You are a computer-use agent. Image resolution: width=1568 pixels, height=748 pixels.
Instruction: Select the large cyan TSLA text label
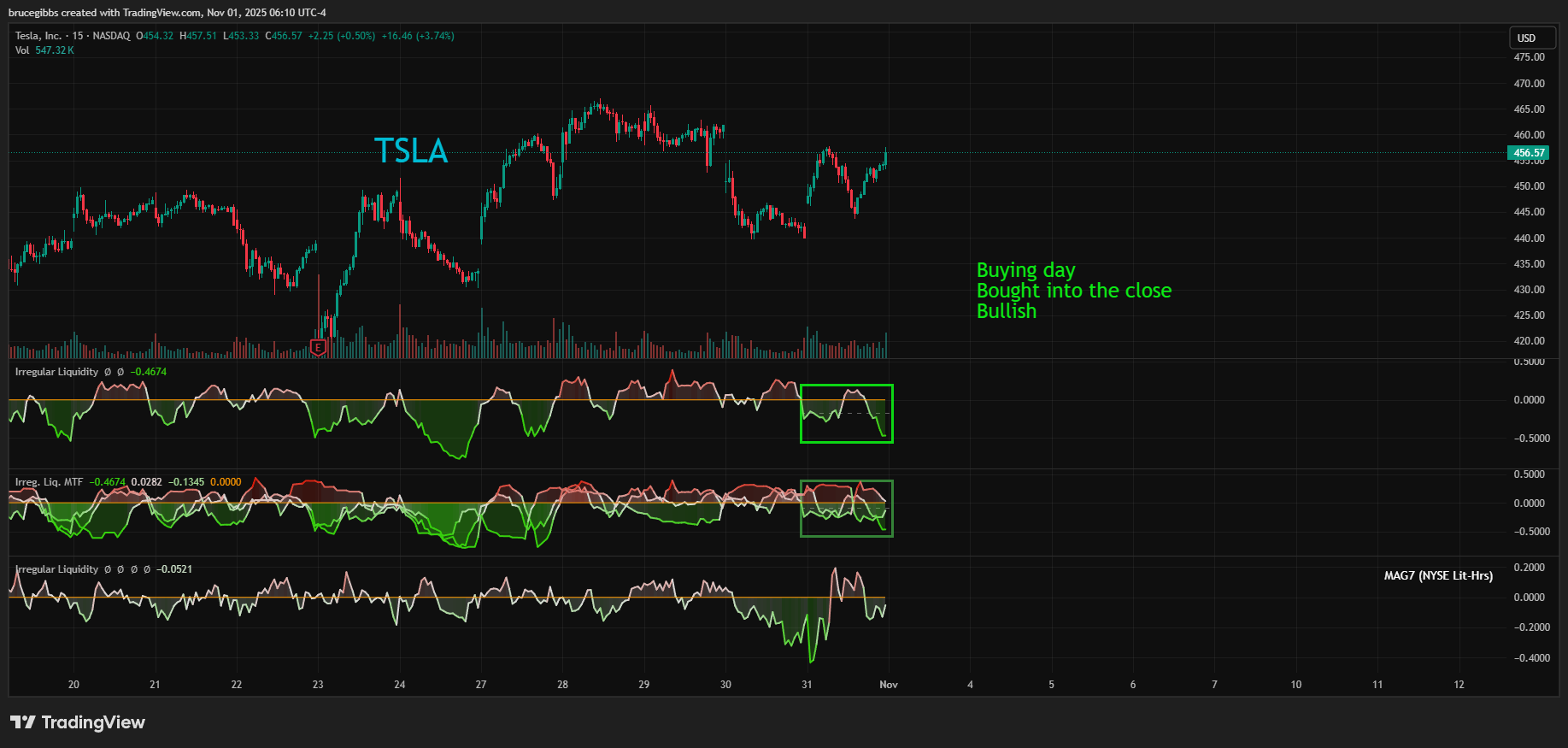(x=411, y=151)
